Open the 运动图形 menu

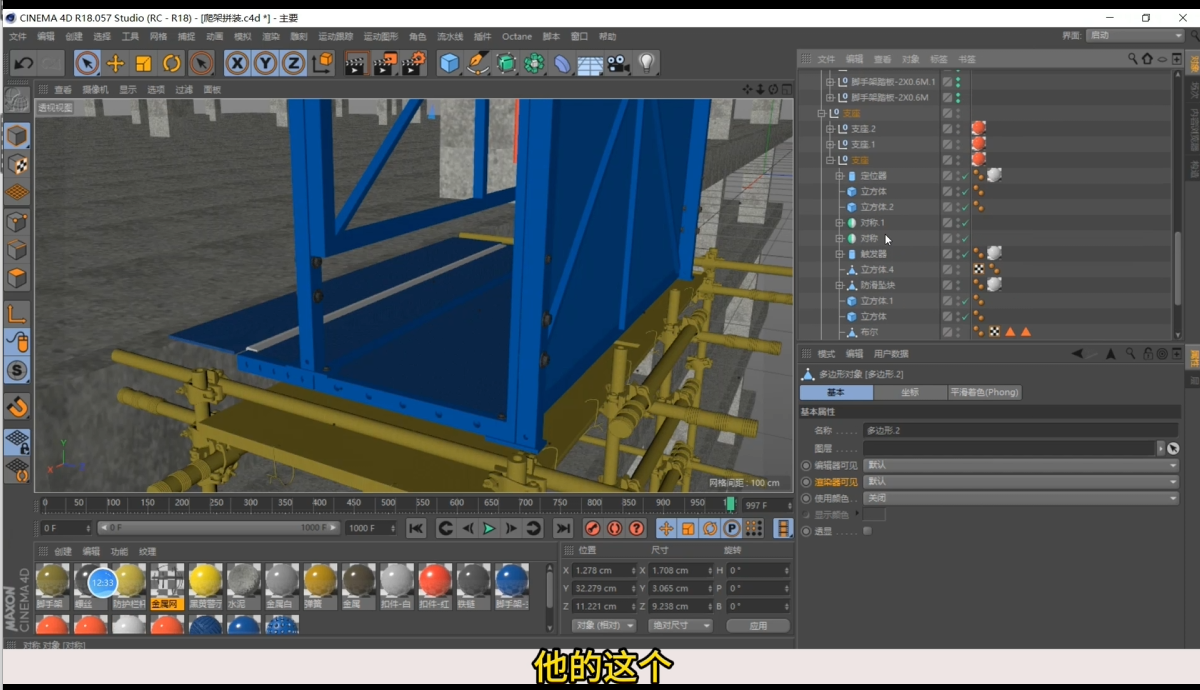tap(379, 36)
